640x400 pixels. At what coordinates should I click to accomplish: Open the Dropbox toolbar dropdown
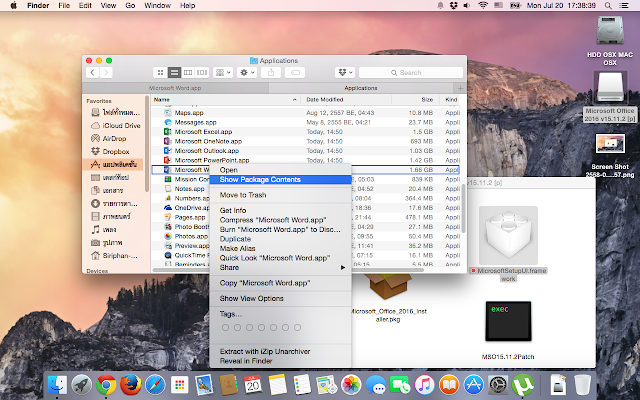click(x=345, y=73)
